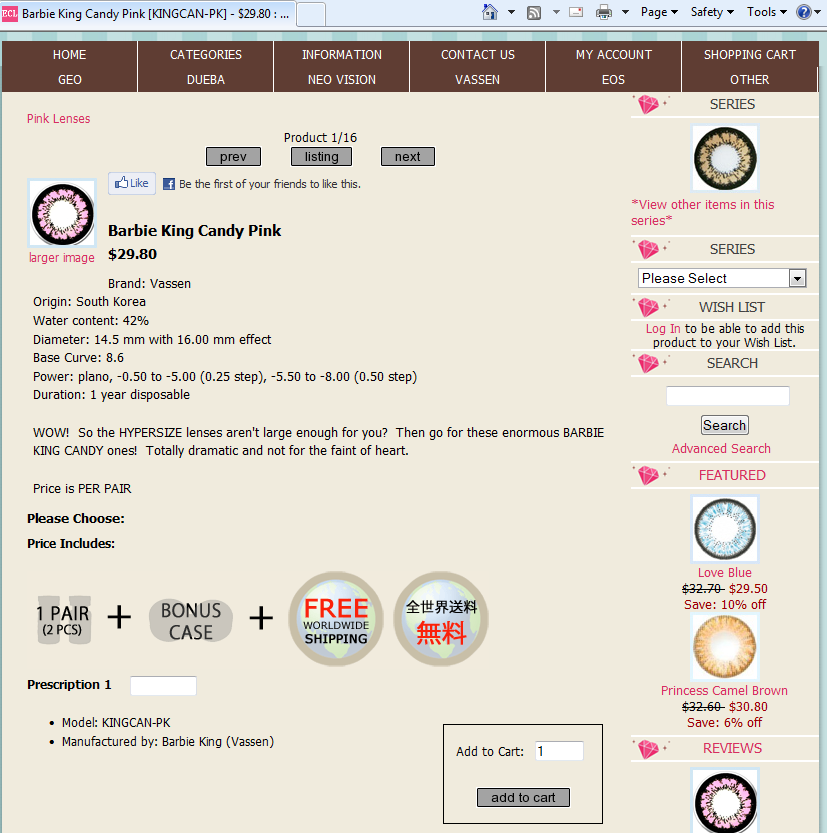This screenshot has height=833, width=827.
Task: Open MY ACCOUNT navigation item
Action: coord(613,55)
